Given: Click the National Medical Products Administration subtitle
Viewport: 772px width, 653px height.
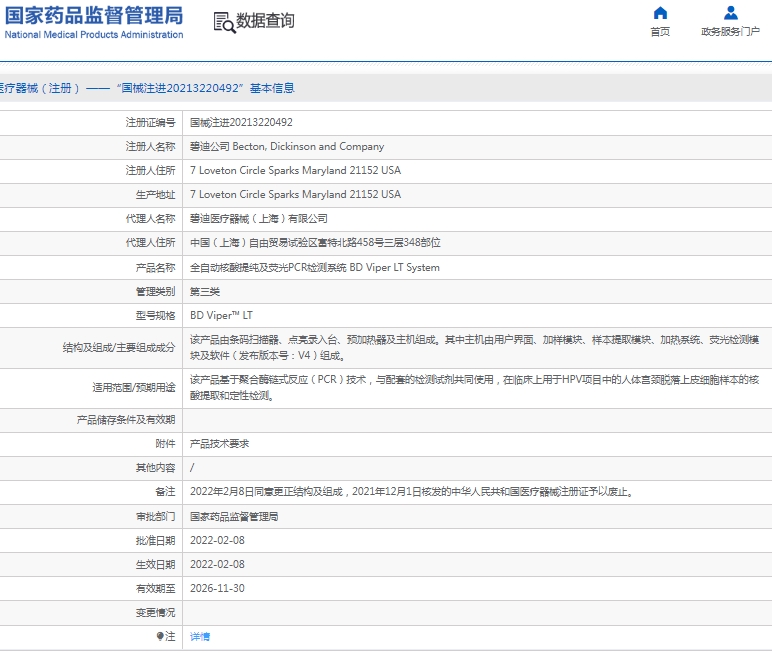Looking at the screenshot, I should tap(94, 35).
